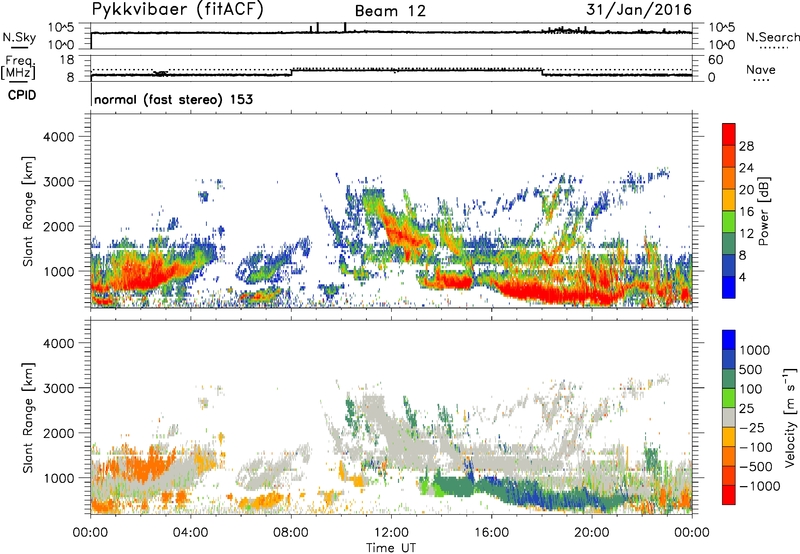The image size is (800, 554).
Task: Click the 'Beam 12' label
Action: click(390, 11)
